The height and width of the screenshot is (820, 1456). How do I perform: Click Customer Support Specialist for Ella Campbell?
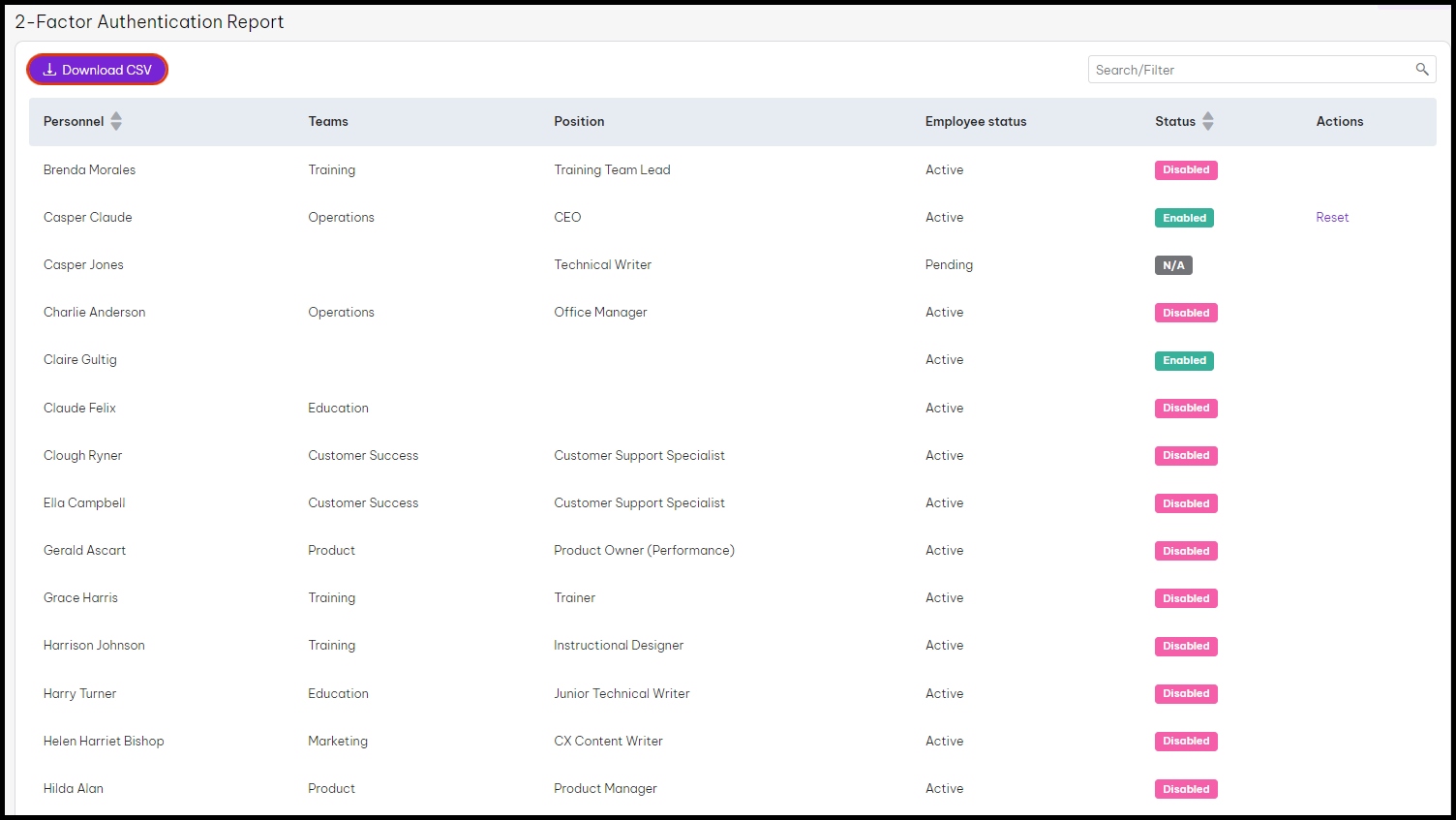pos(639,503)
